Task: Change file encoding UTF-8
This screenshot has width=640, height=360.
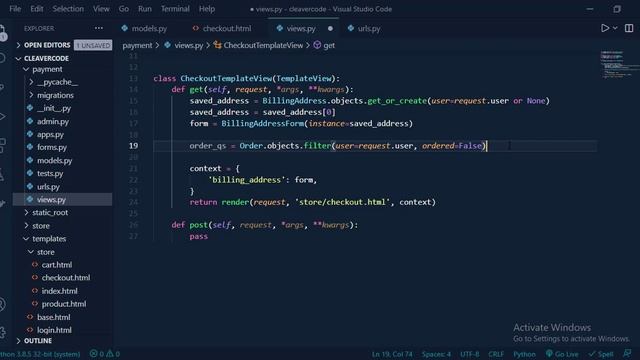Action: pyautogui.click(x=470, y=354)
